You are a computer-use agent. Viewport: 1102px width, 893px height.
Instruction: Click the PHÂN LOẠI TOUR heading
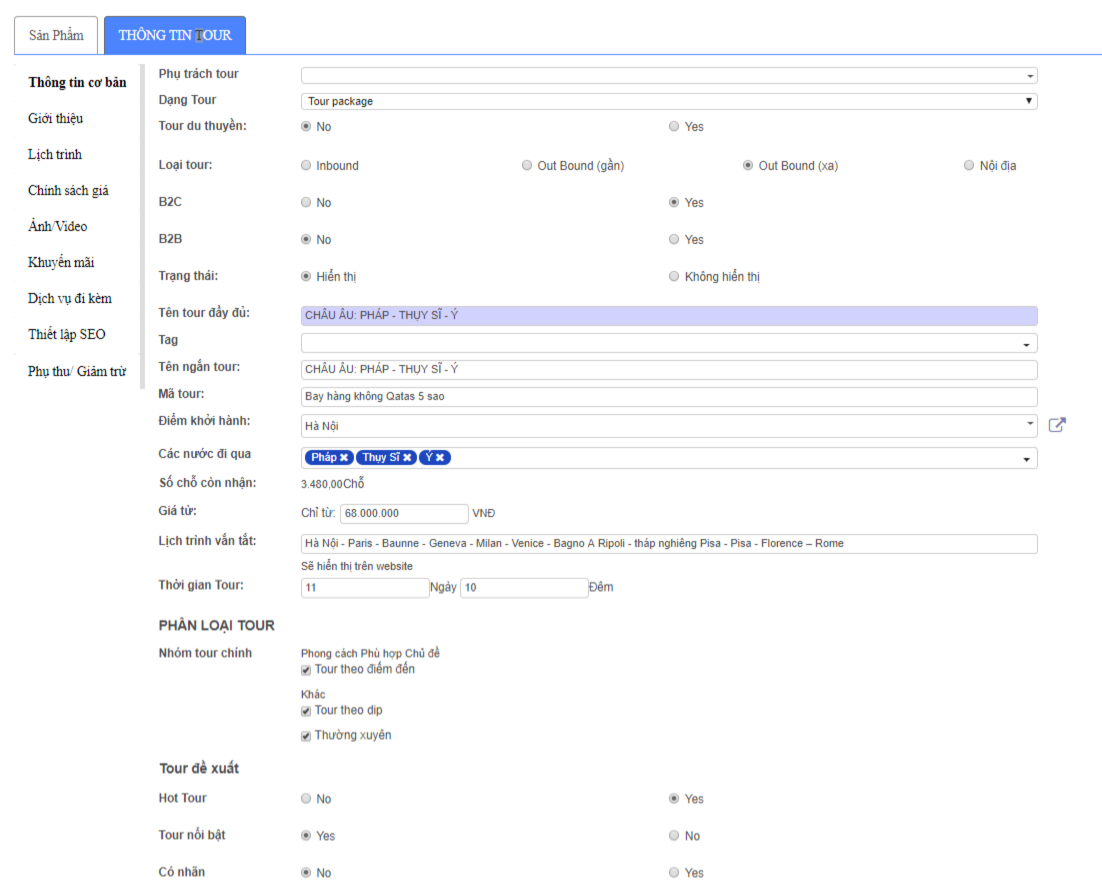[x=216, y=625]
